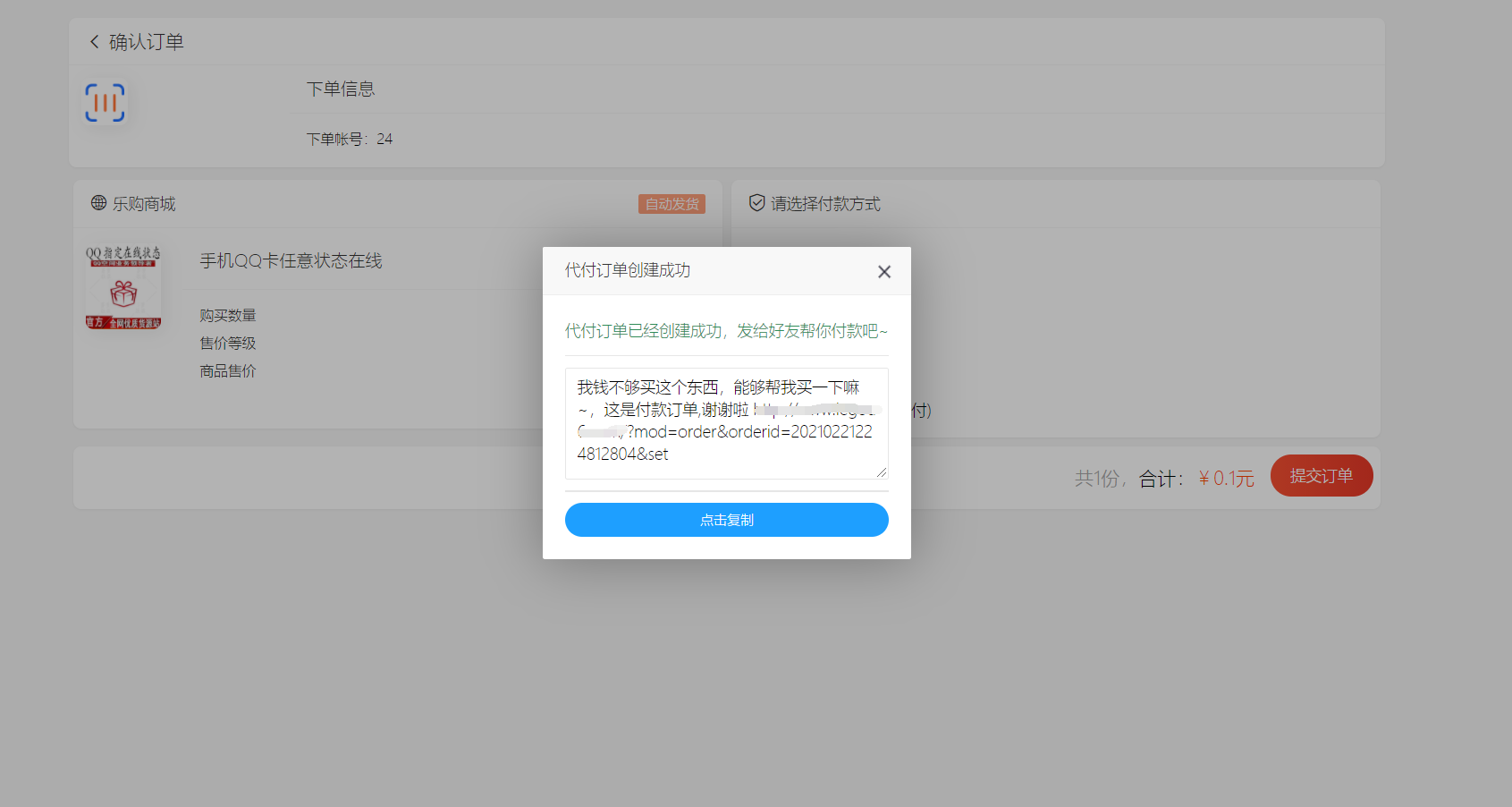Click inside the payment link text area
The image size is (1512, 807).
point(726,422)
